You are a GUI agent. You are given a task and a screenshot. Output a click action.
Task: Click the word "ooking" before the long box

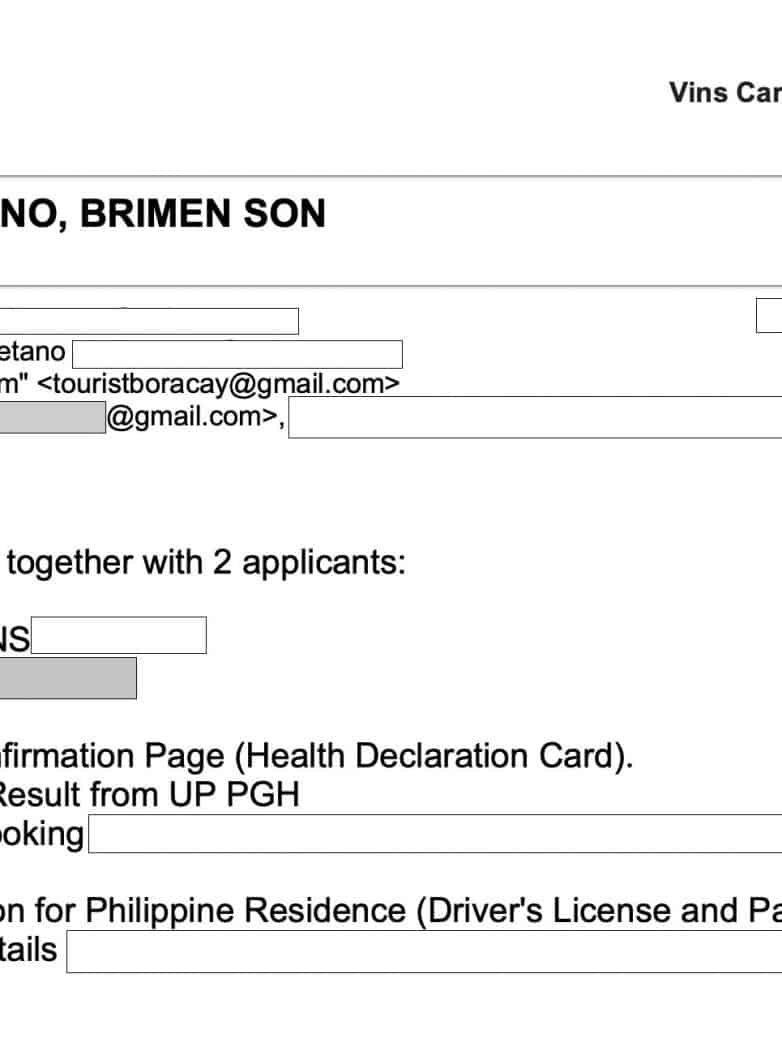coord(42,834)
